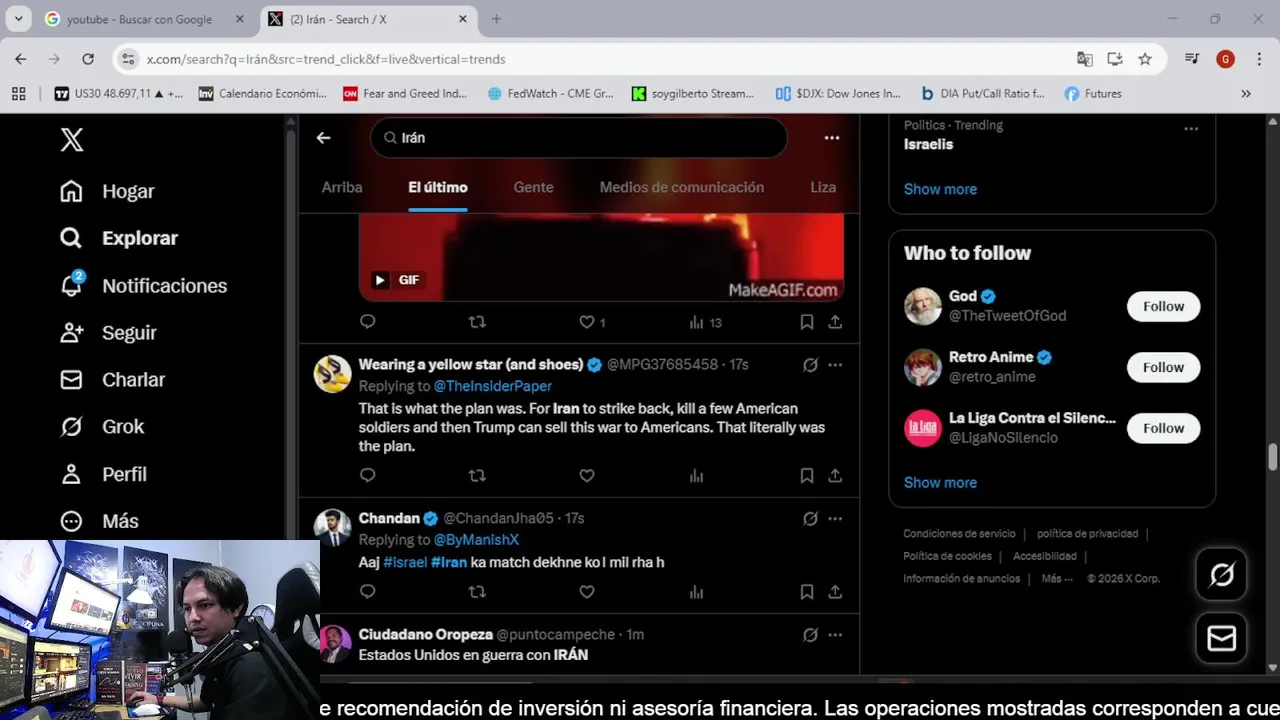Follow La Liga Contra el Silencio
Viewport: 1280px width, 720px height.
tap(1163, 429)
